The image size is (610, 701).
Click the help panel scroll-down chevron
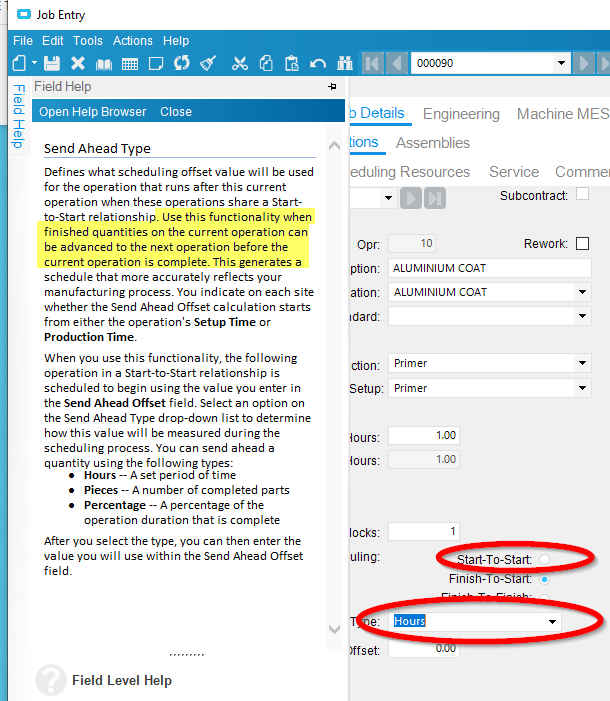tap(334, 629)
